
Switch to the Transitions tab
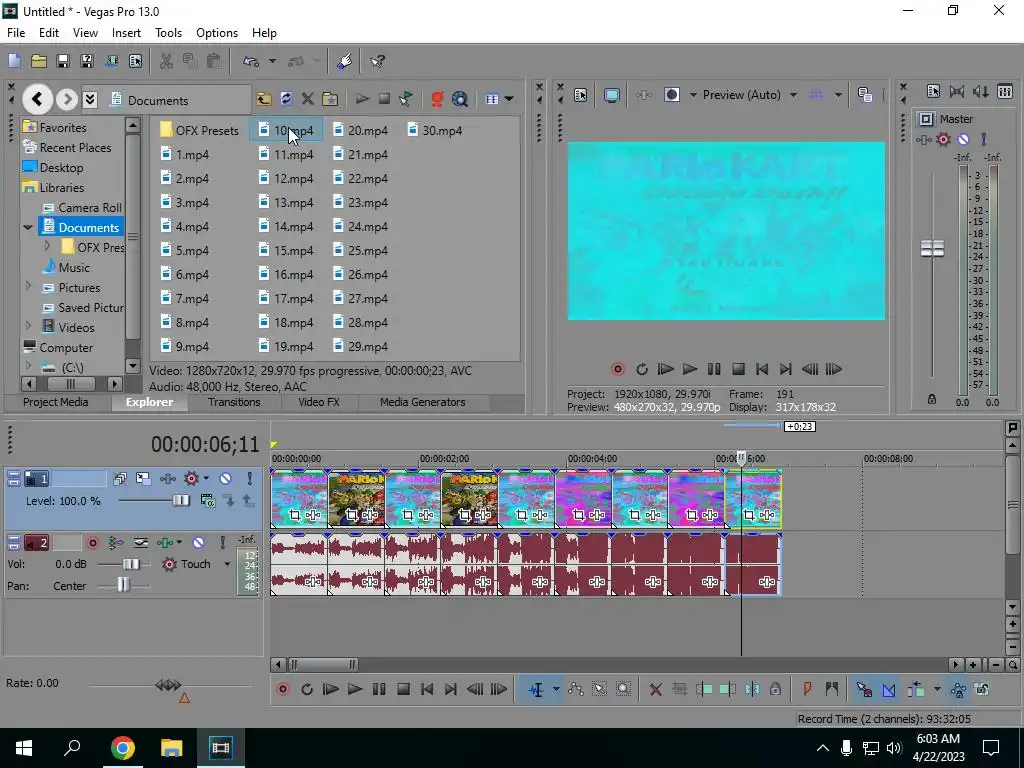(234, 402)
